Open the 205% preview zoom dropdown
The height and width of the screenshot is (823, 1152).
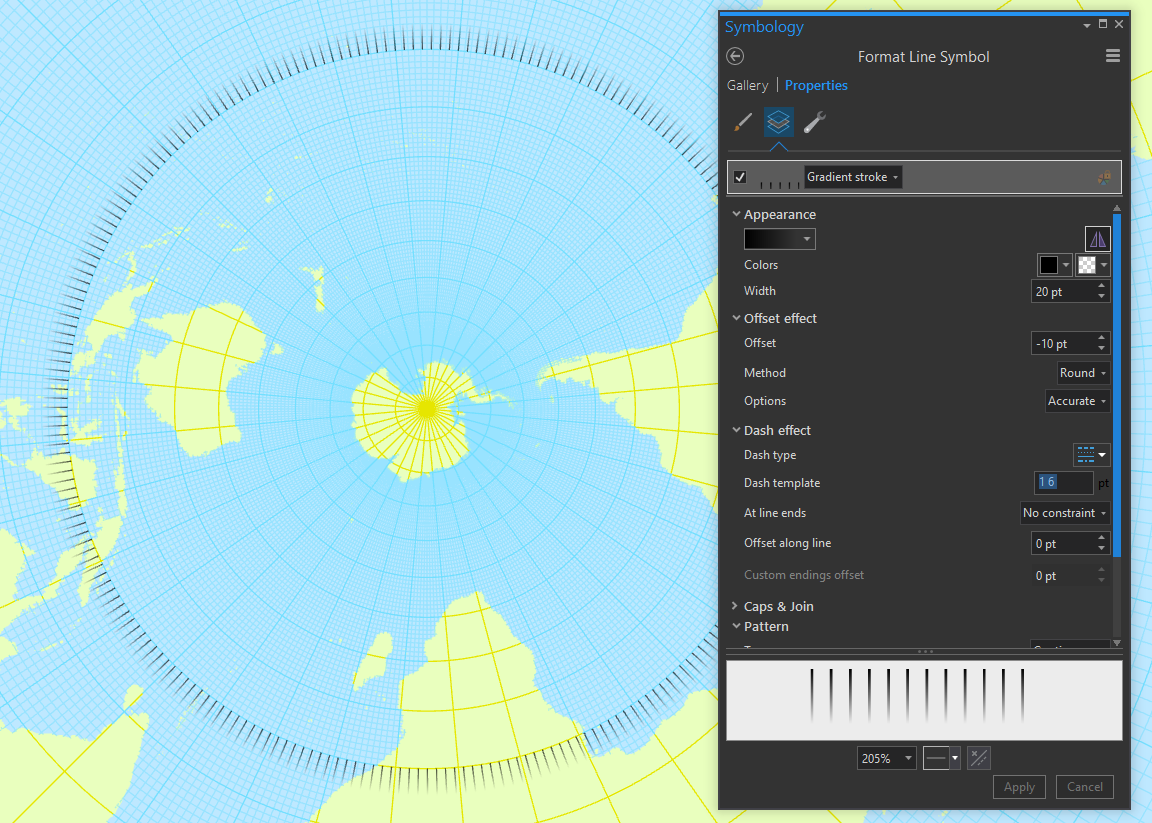tap(886, 758)
